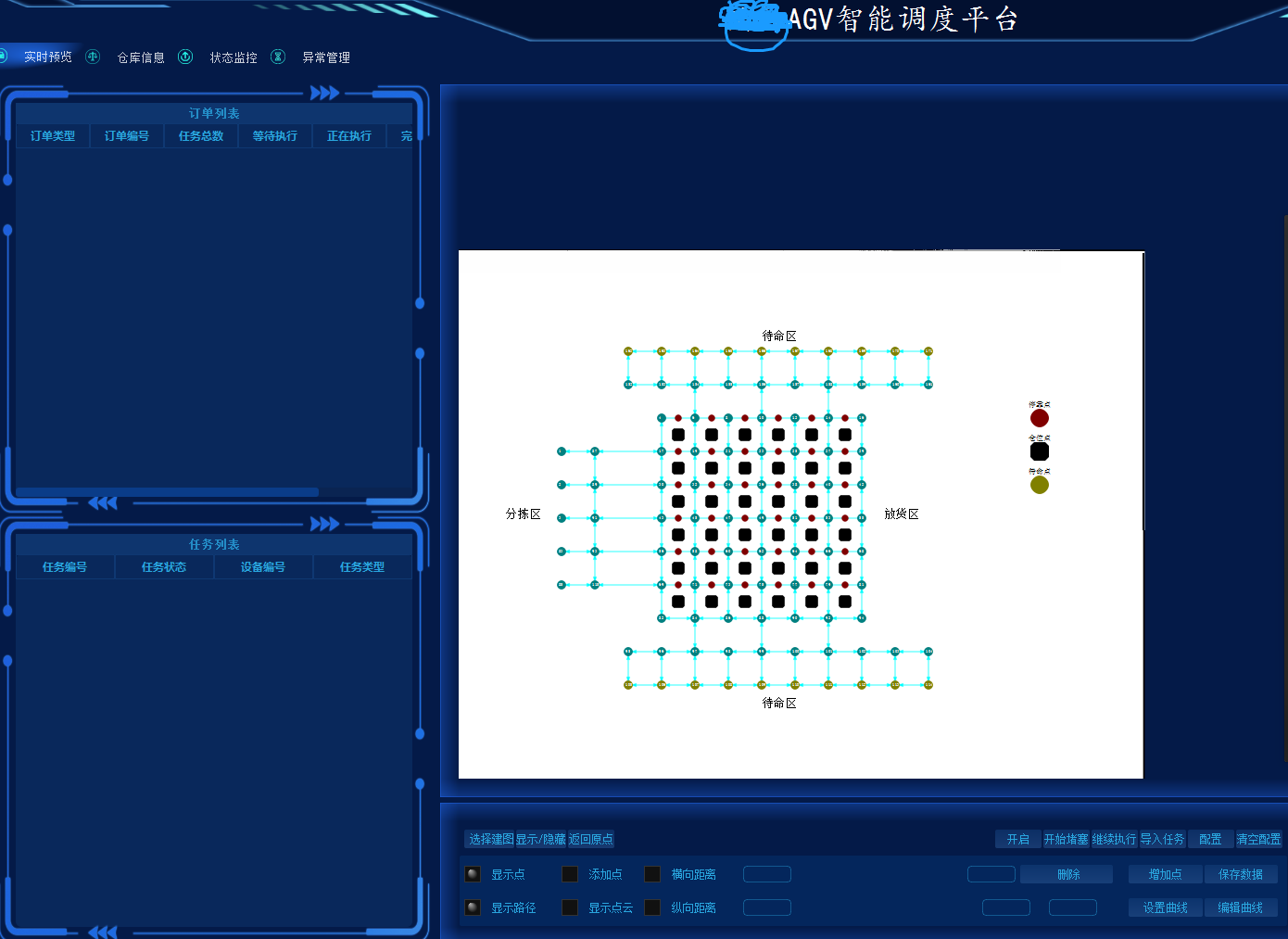
Task: Enable the 添加点 checkbox
Action: coord(570,874)
